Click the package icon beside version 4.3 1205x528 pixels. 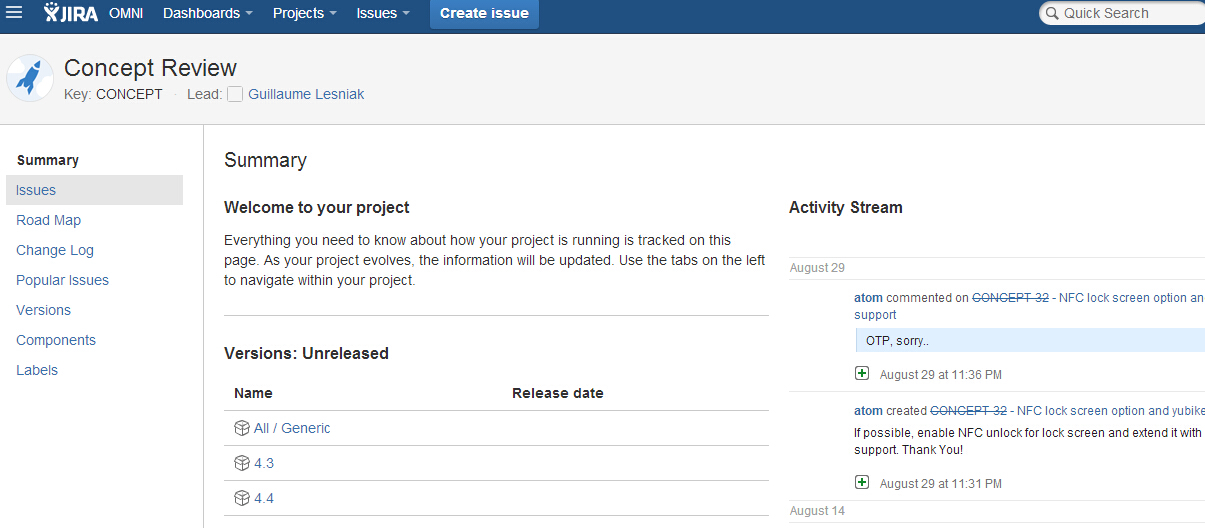coord(241,463)
